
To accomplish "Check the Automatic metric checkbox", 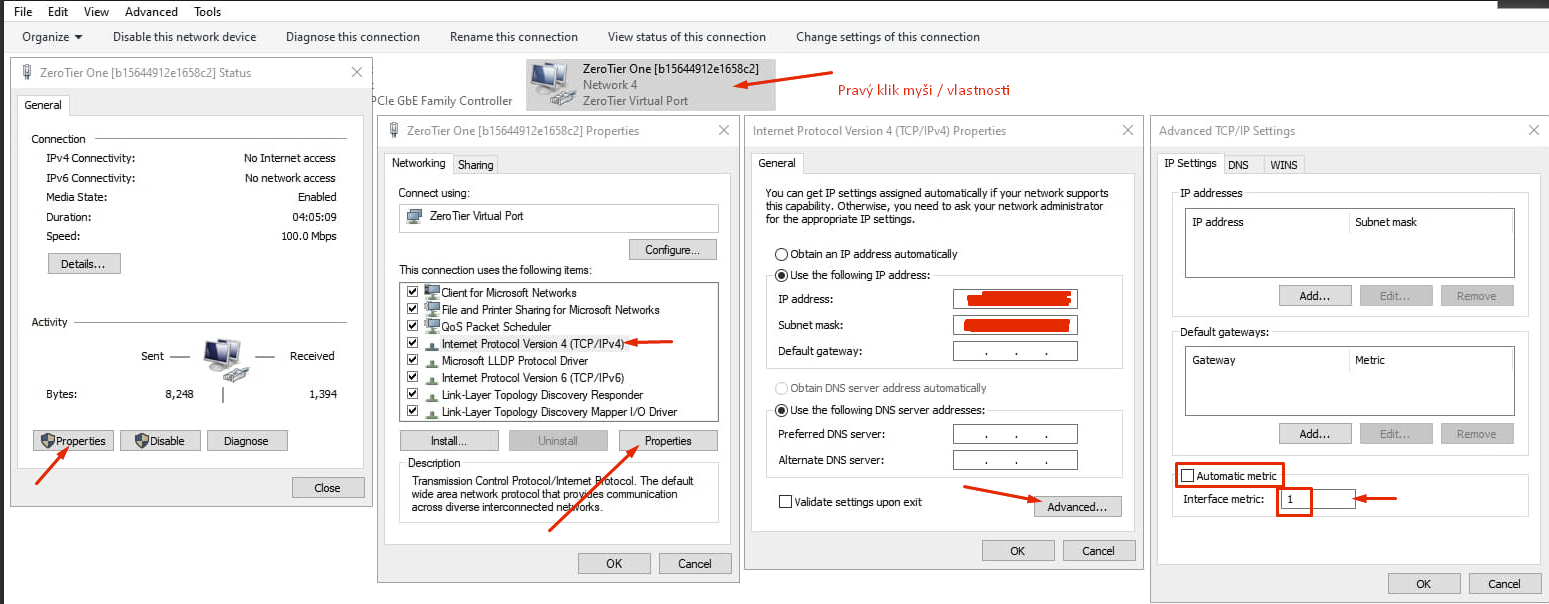I will (x=1188, y=476).
